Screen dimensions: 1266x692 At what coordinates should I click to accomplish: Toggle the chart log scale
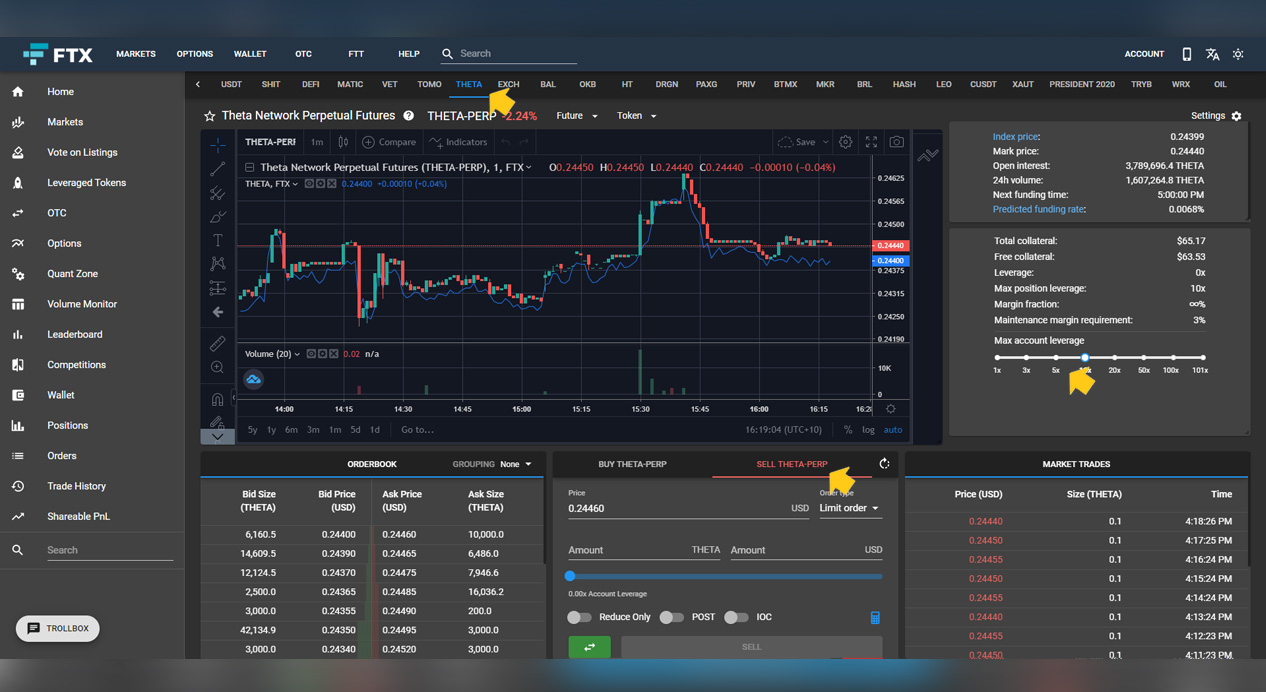pyautogui.click(x=868, y=430)
